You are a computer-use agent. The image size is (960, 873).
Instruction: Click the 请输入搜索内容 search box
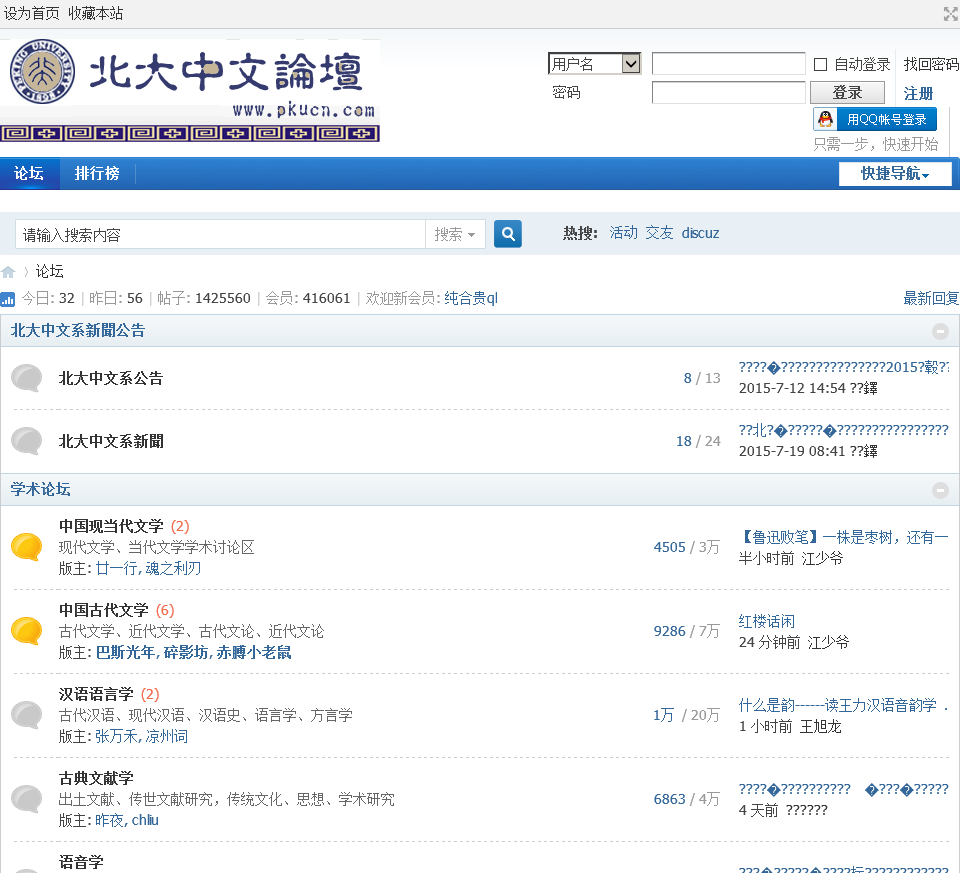(220, 234)
